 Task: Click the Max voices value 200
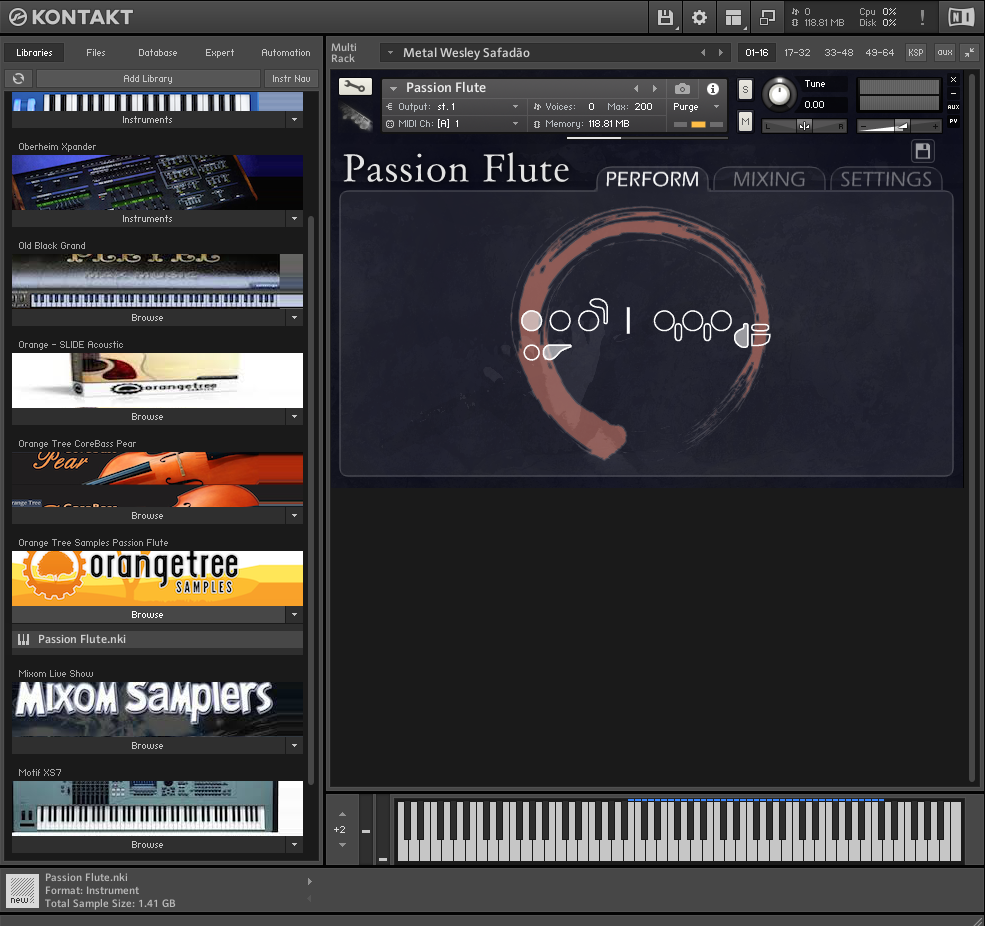tap(643, 107)
